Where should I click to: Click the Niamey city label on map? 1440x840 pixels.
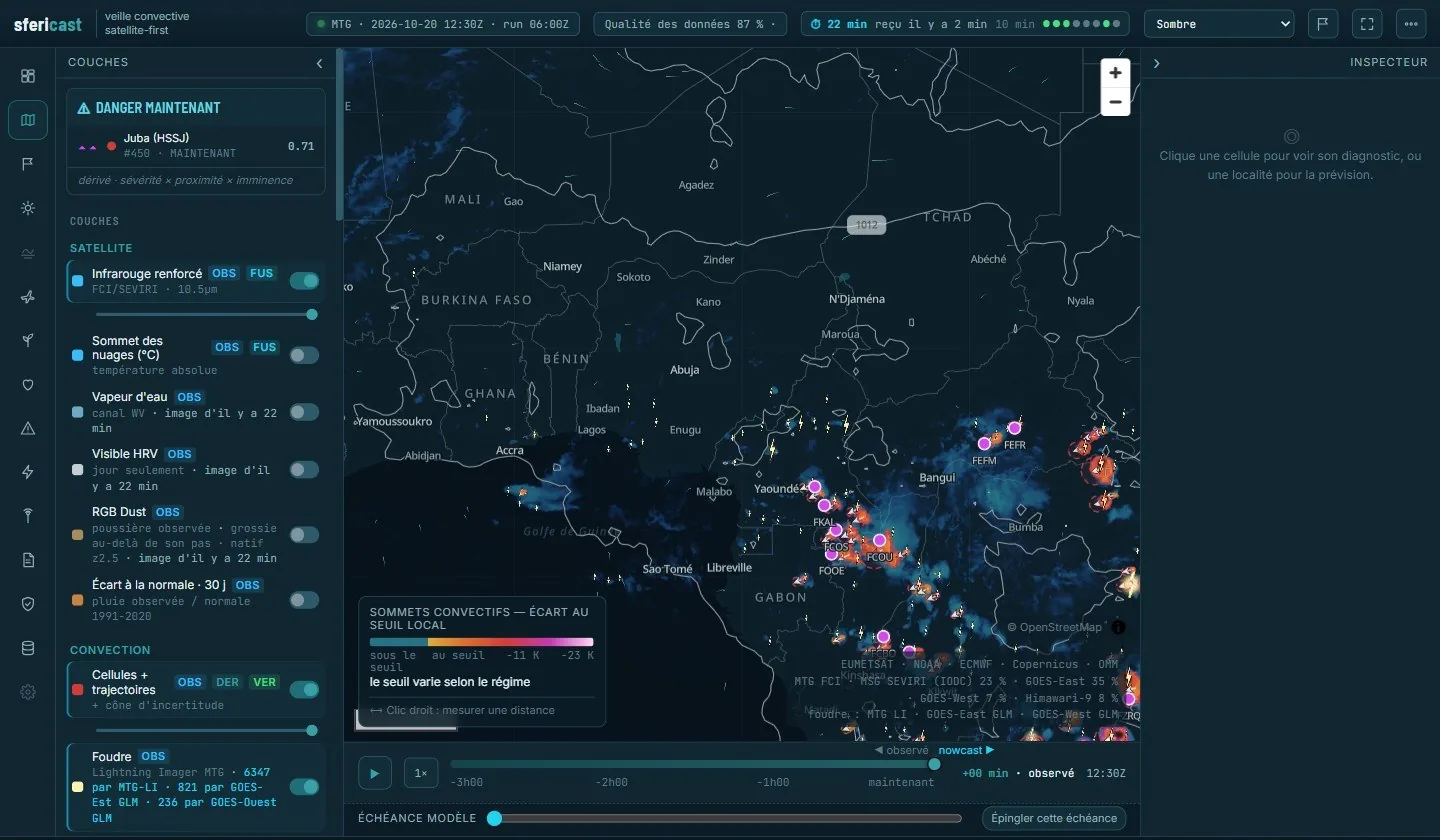click(562, 266)
